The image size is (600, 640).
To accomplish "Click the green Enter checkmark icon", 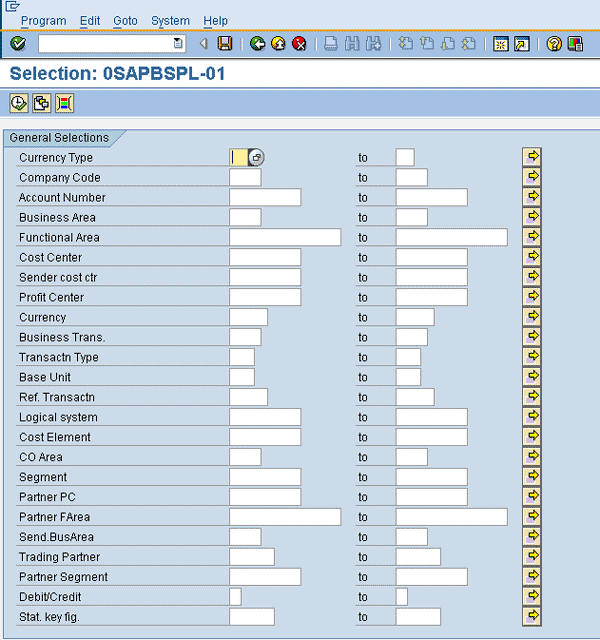I will tap(18, 44).
